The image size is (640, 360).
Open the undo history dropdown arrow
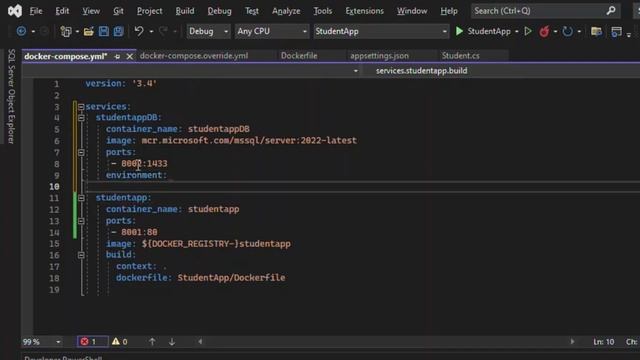[x=151, y=31]
